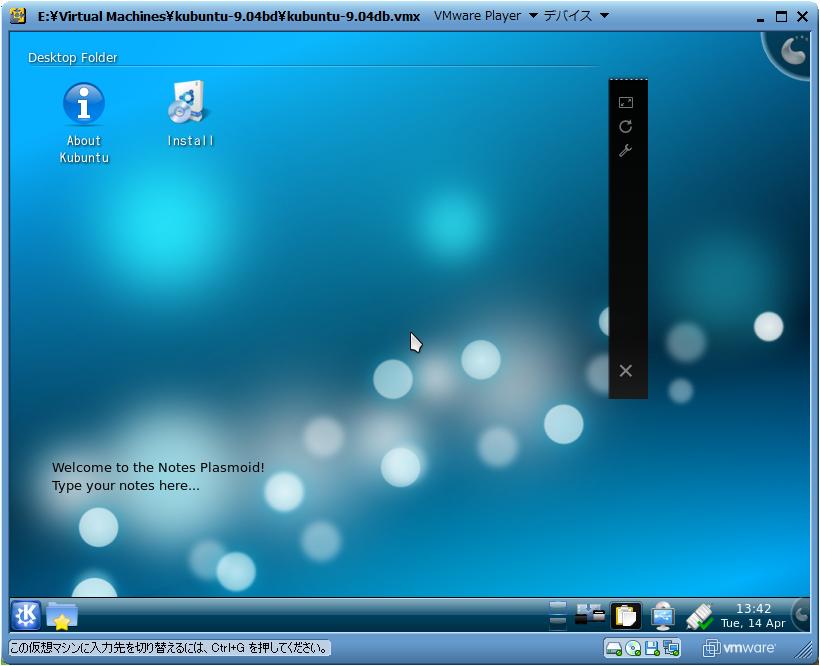This screenshot has height=666, width=820.
Task: Open the KDE Kickoff application launcher
Action: click(26, 615)
